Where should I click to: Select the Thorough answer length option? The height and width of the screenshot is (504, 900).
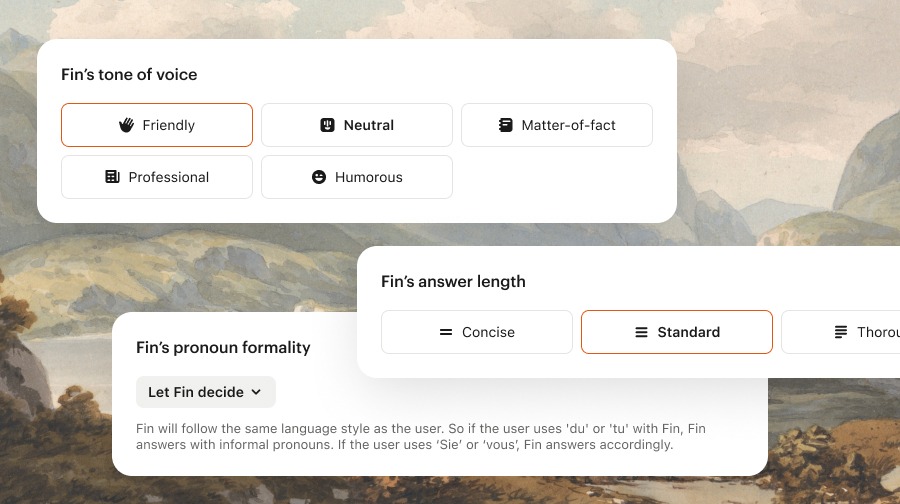877,332
